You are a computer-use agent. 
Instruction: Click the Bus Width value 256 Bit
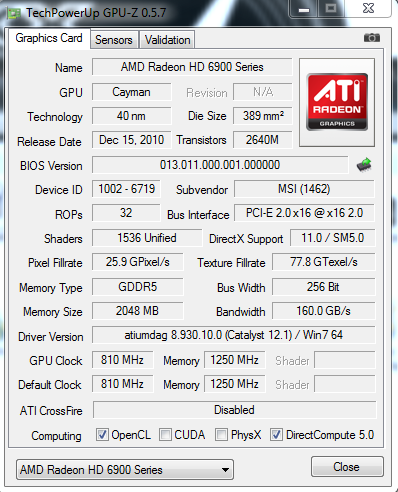click(x=324, y=287)
